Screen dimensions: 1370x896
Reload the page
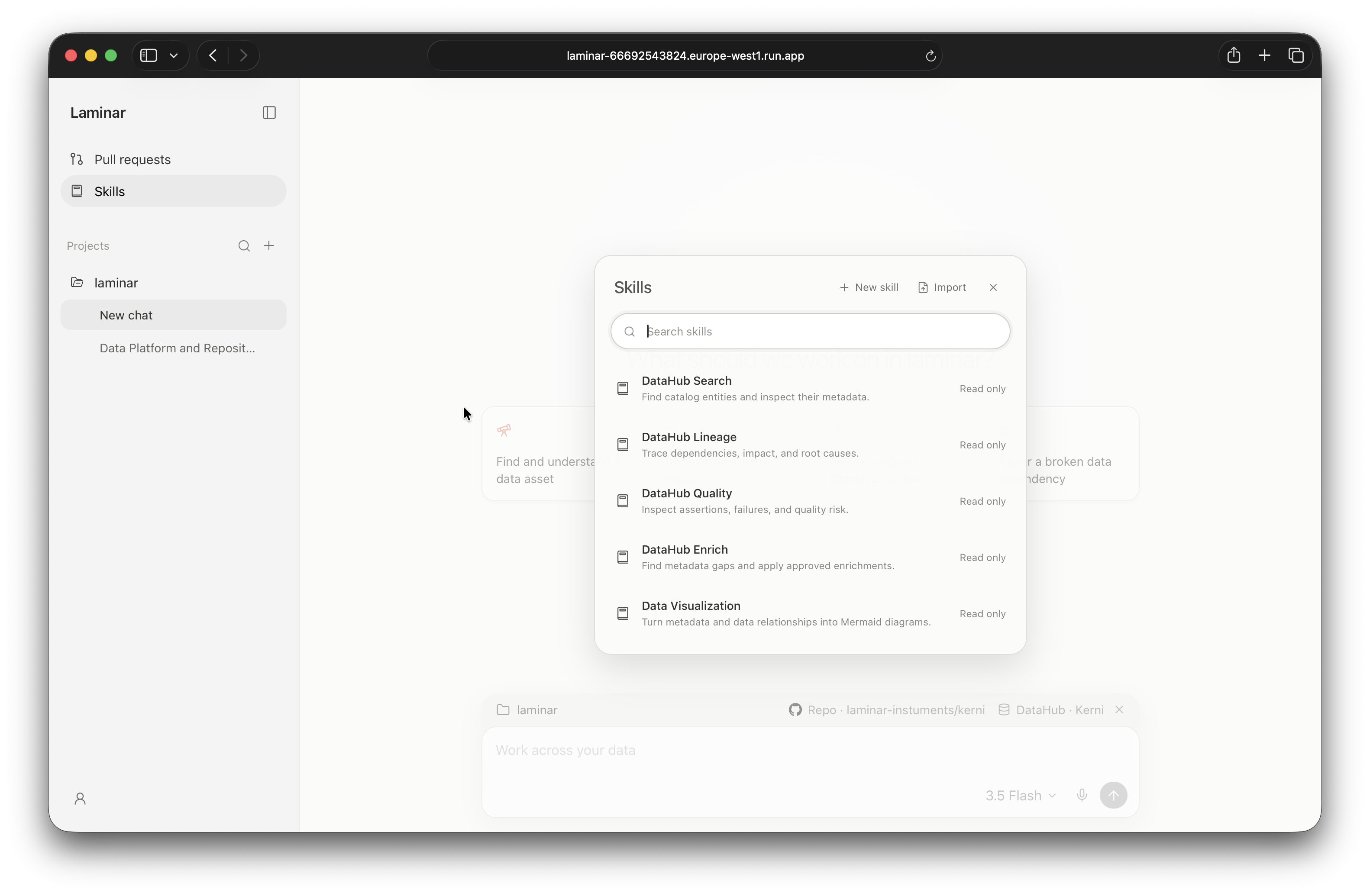click(930, 56)
